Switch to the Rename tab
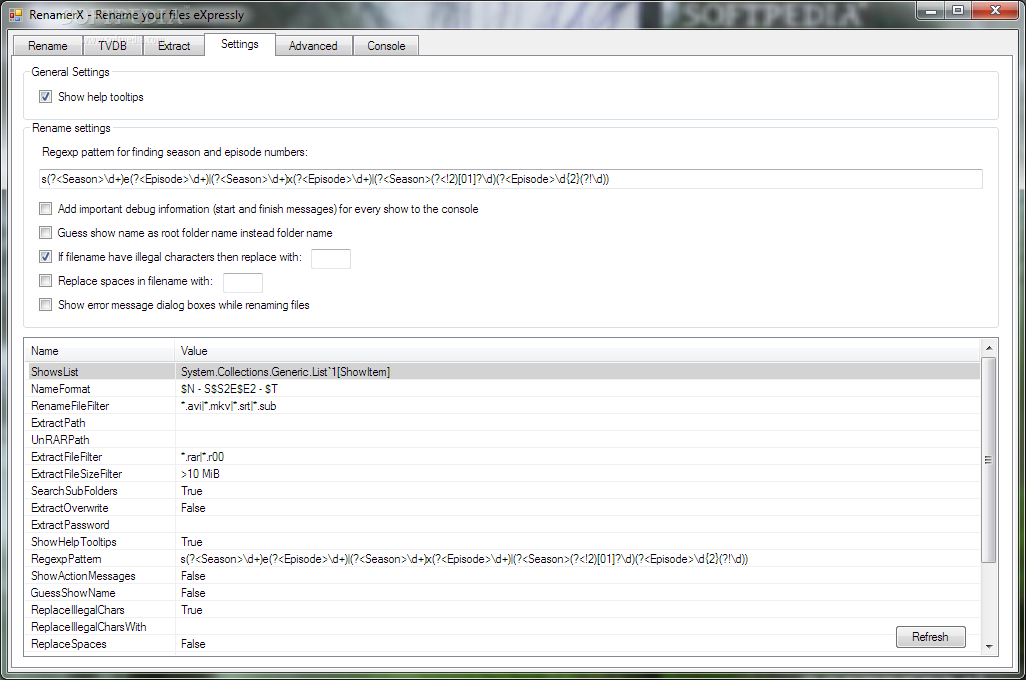 coord(48,46)
